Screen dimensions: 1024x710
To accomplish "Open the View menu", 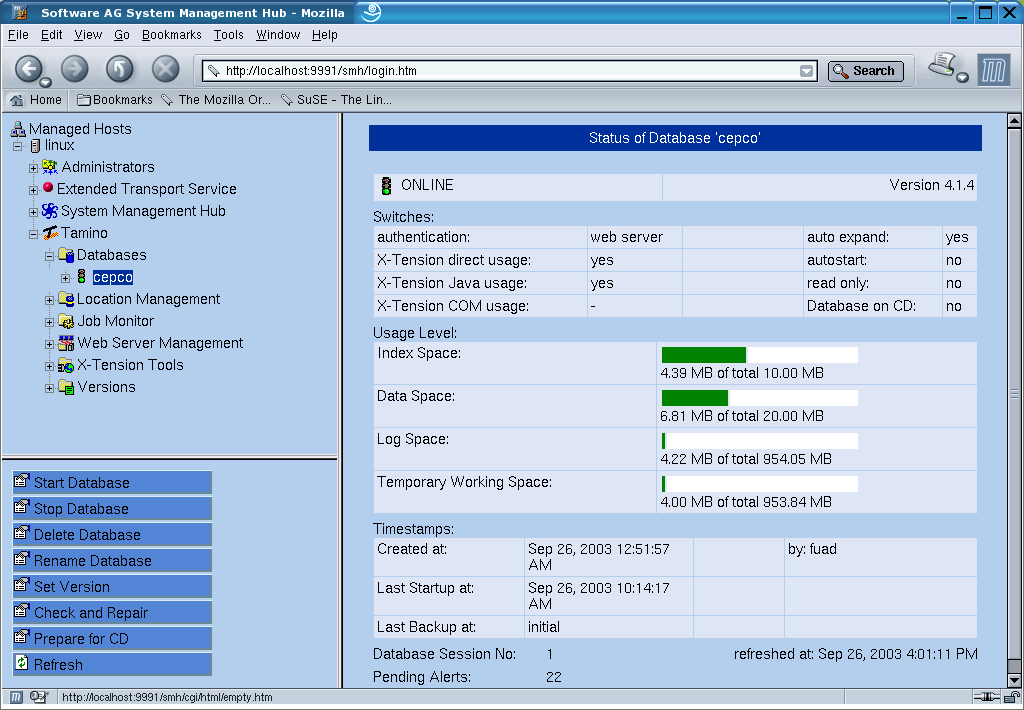I will pyautogui.click(x=88, y=35).
